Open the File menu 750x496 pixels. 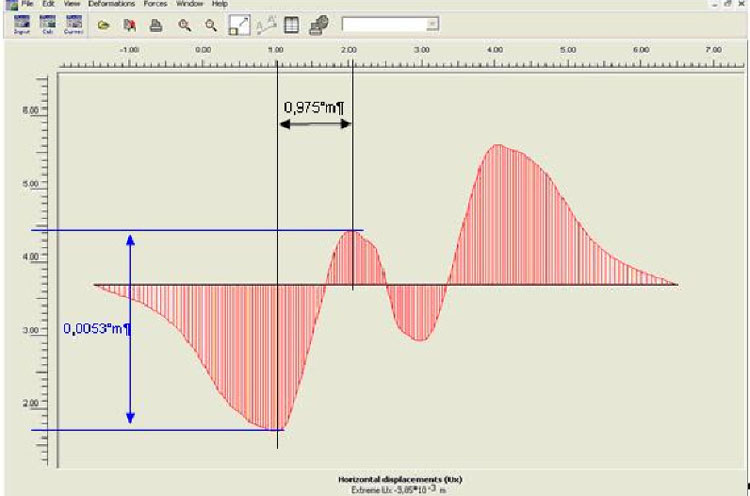(28, 4)
